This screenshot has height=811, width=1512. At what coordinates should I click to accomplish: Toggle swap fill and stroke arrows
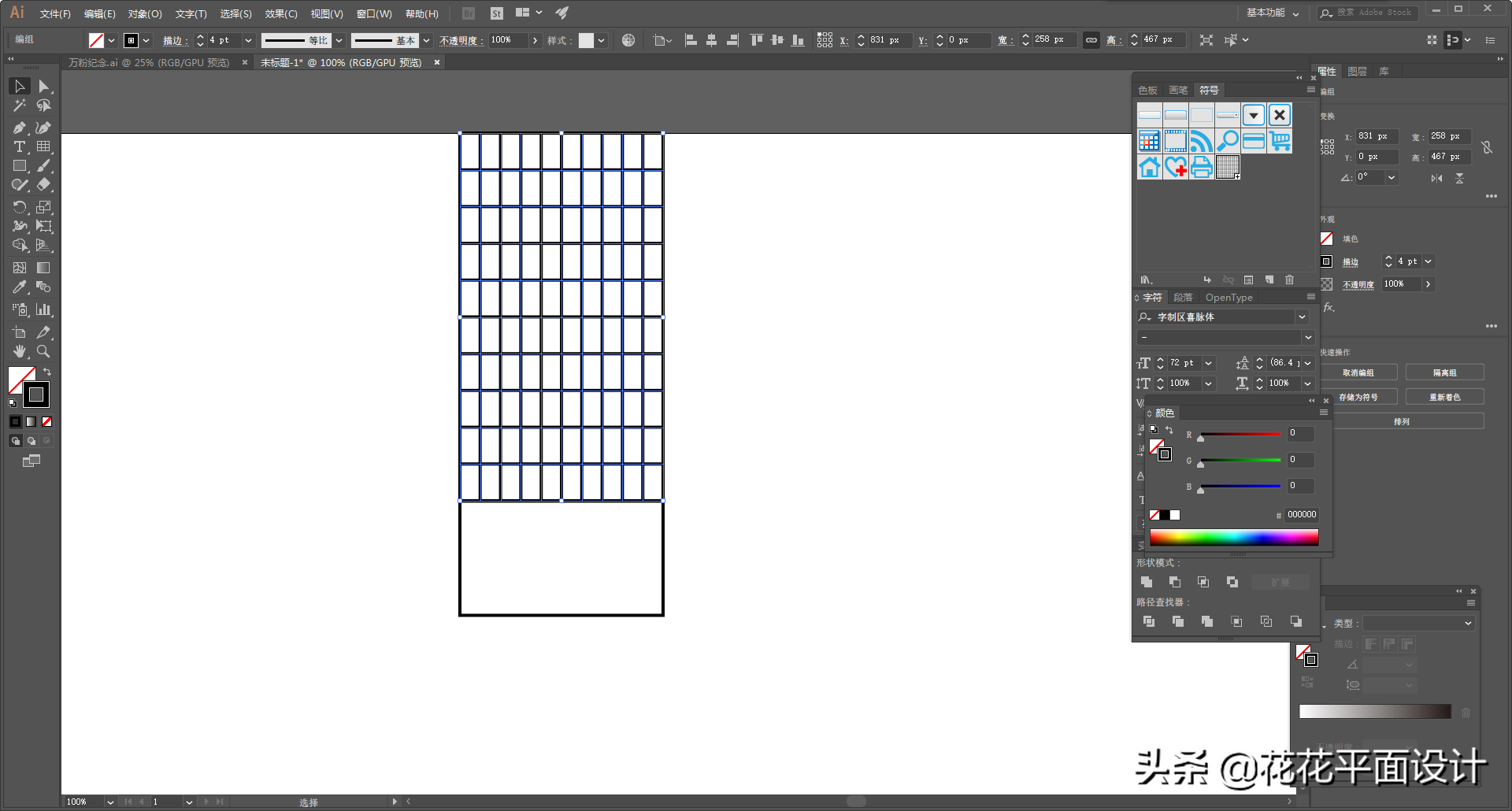coord(47,372)
